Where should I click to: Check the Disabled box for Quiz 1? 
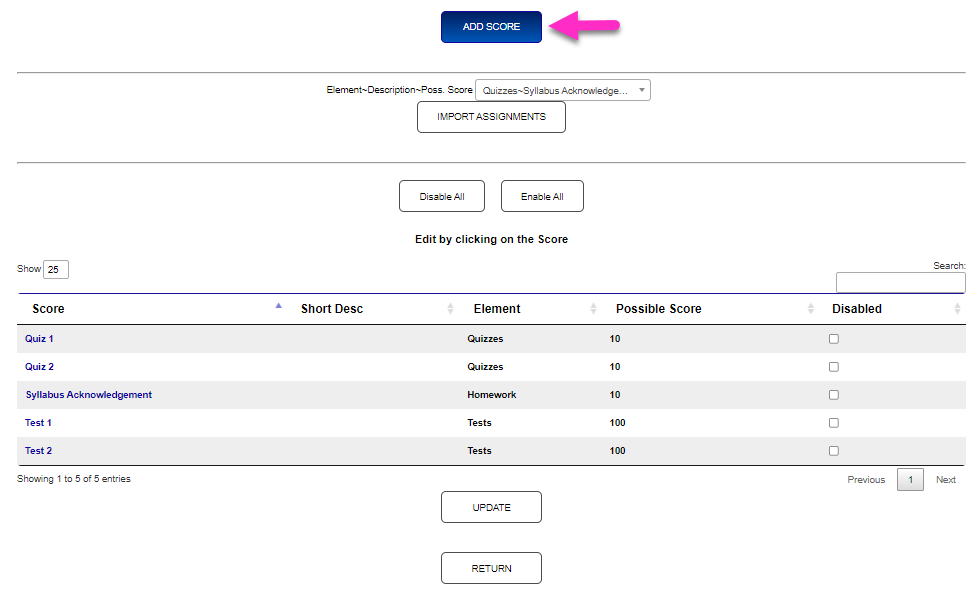click(x=833, y=338)
